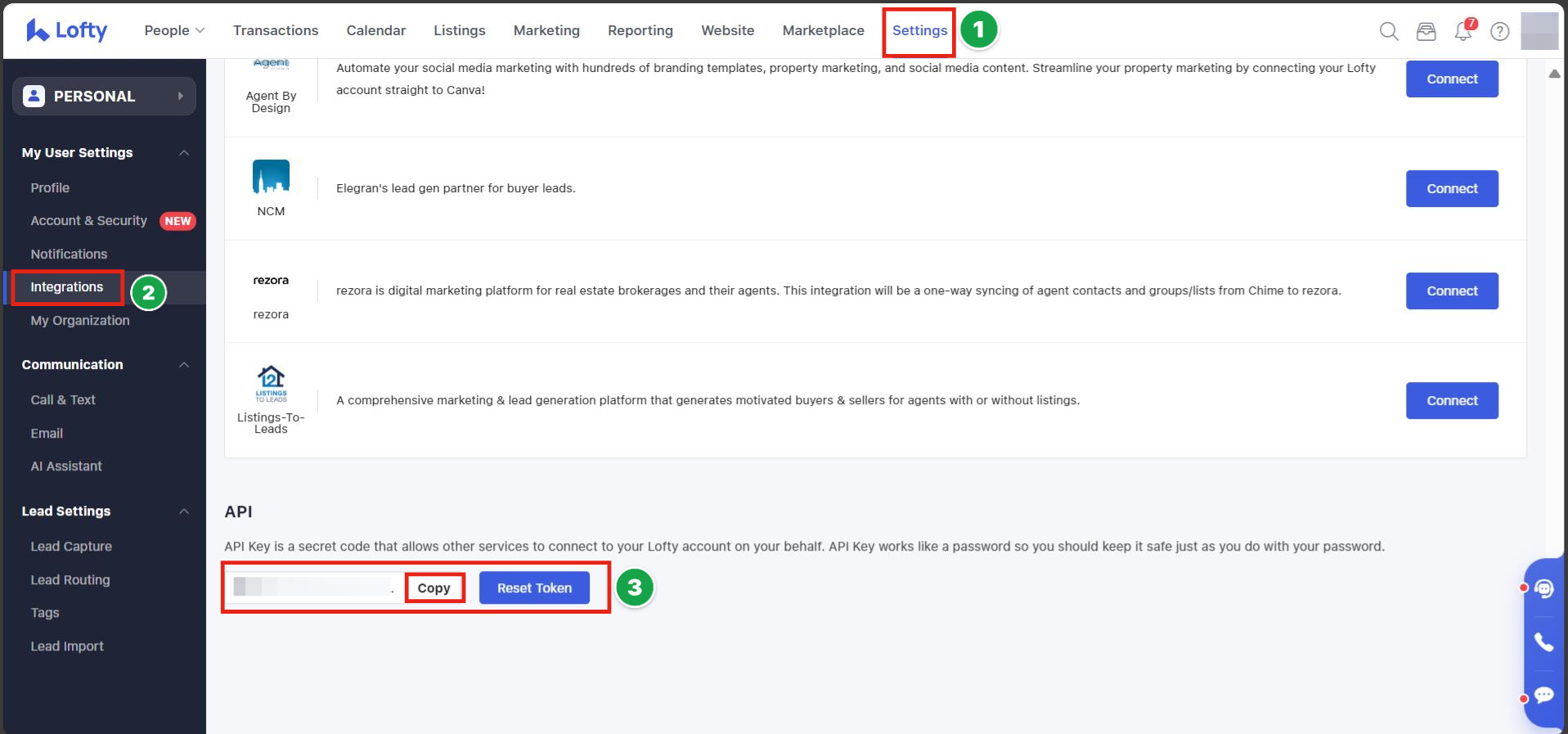The width and height of the screenshot is (1568, 734).
Task: Click the search magnifier icon
Action: click(x=1388, y=31)
